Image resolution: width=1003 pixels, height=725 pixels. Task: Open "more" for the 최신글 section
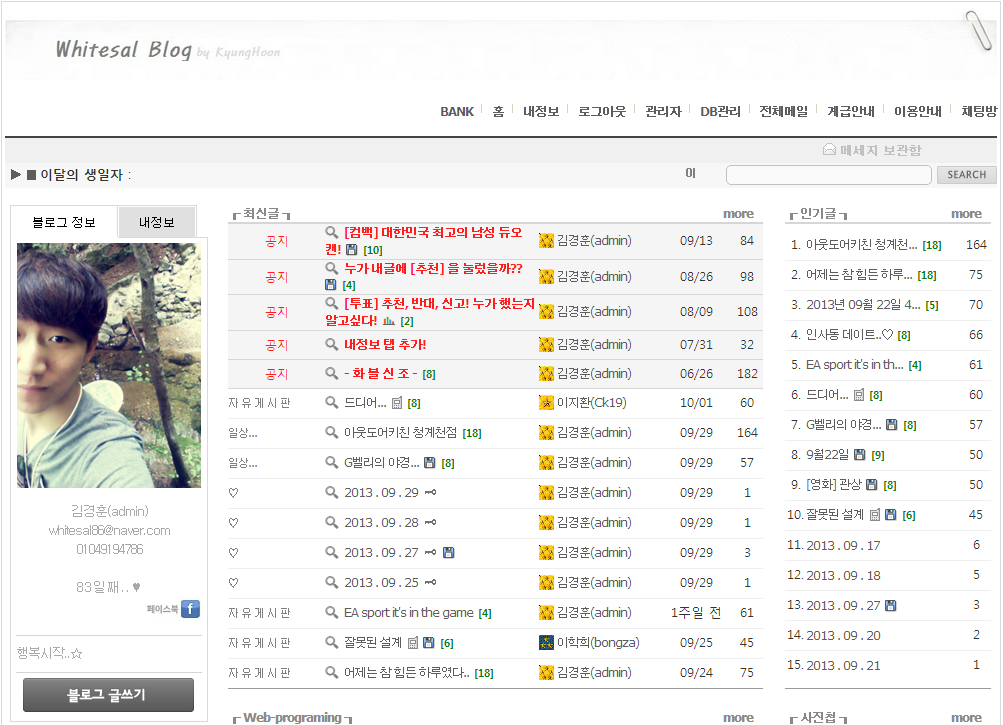click(738, 213)
